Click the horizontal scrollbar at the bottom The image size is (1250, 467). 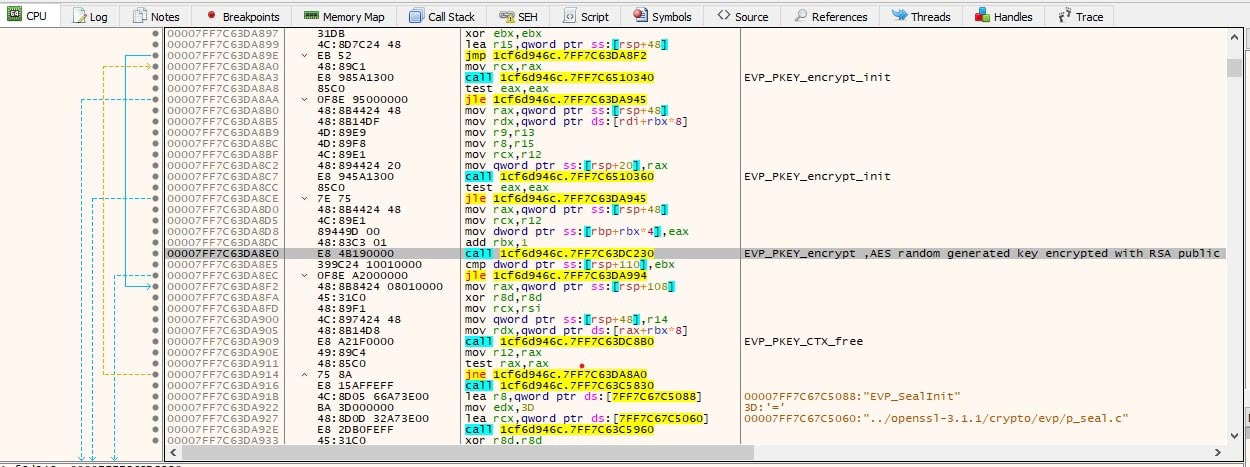click(700, 454)
